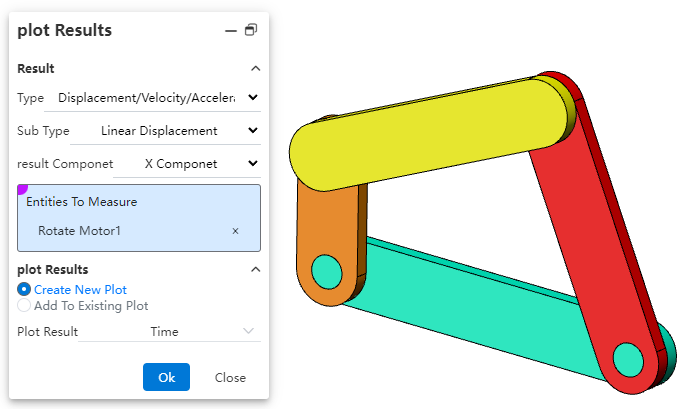Viewport: 684px width, 409px height.
Task: Minimize the plot Results panel
Action: (x=231, y=31)
